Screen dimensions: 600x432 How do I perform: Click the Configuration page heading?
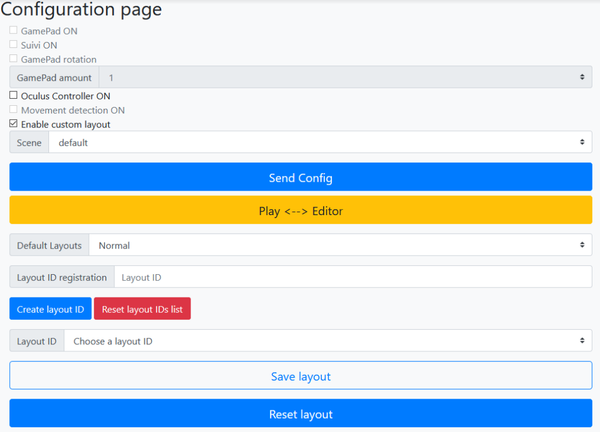[81, 11]
